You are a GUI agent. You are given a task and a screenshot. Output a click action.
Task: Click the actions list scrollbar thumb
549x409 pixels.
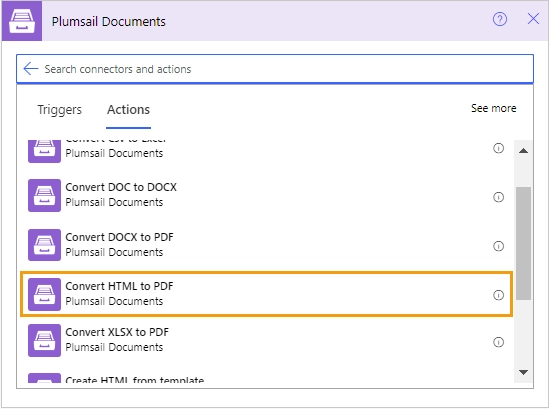tap(523, 243)
